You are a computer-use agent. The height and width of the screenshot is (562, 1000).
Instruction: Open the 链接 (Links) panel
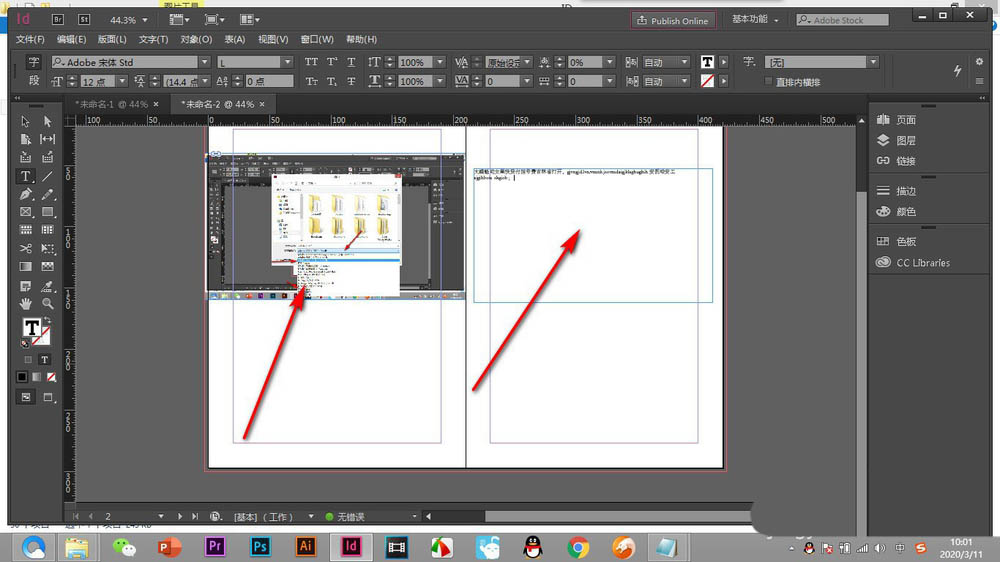coord(897,161)
